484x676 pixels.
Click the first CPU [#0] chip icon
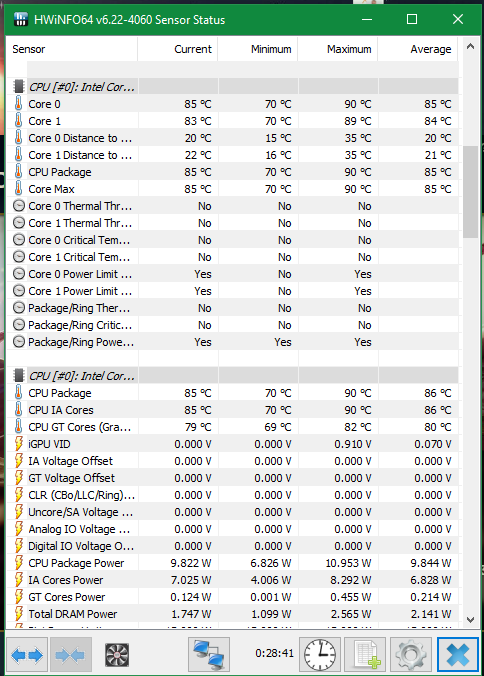19,87
